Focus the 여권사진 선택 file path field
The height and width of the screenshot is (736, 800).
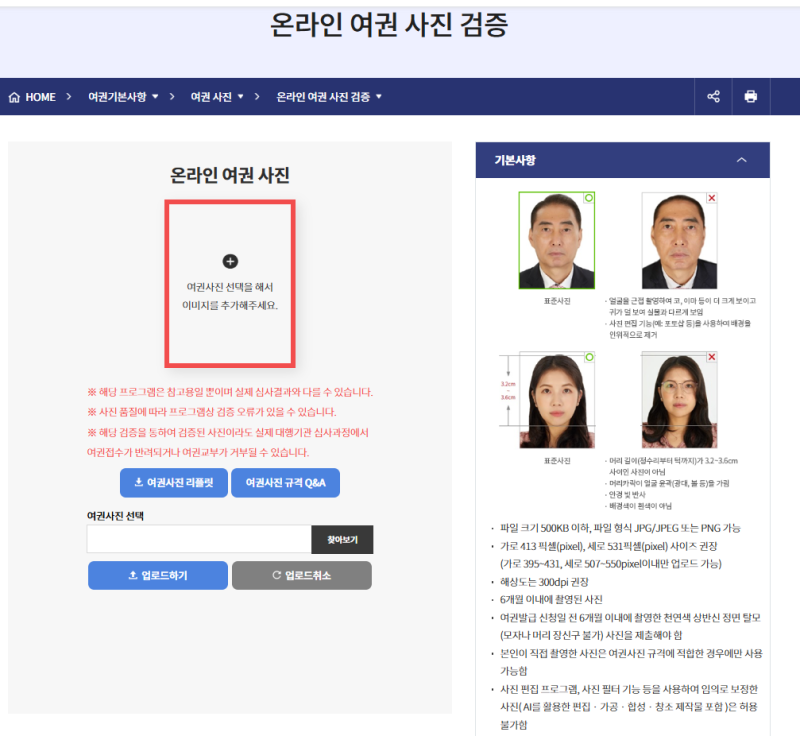(x=199, y=539)
